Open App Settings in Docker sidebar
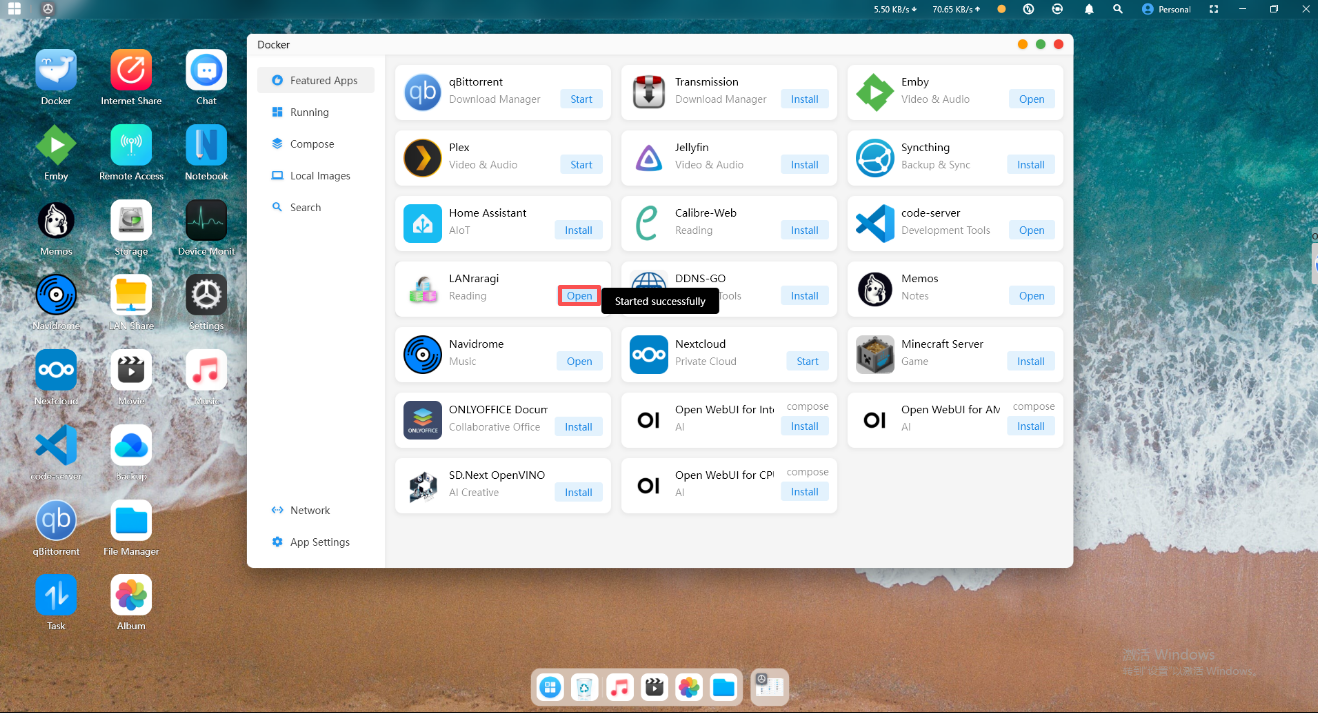 coord(315,542)
